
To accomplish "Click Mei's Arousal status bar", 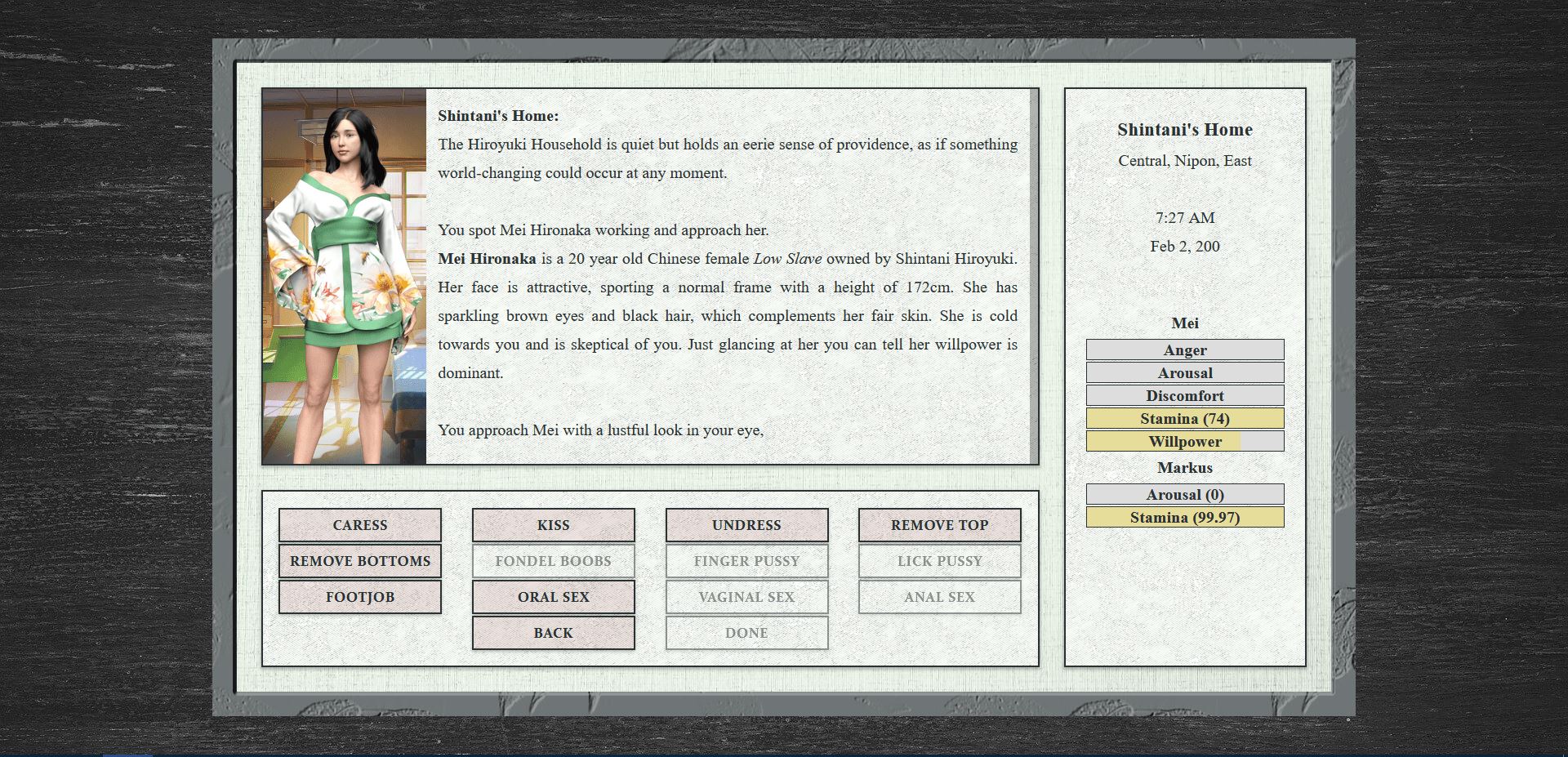I will tap(1184, 373).
